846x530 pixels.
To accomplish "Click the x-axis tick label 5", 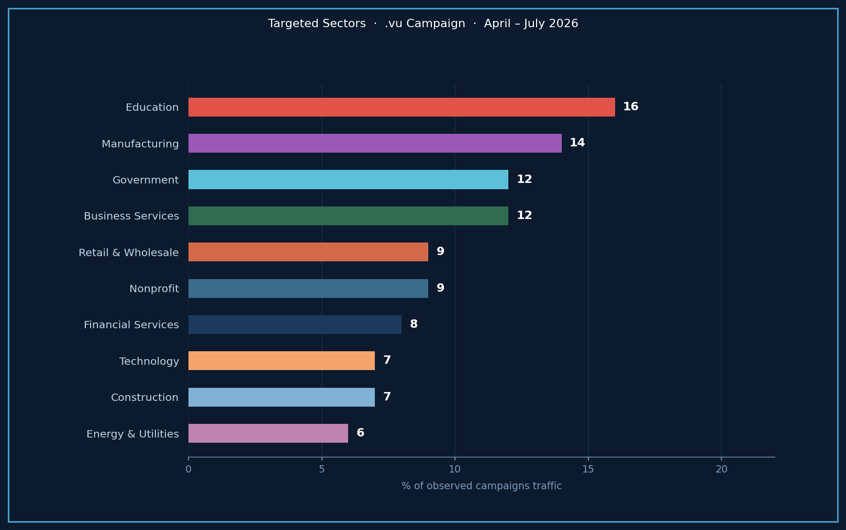I will pyautogui.click(x=322, y=470).
